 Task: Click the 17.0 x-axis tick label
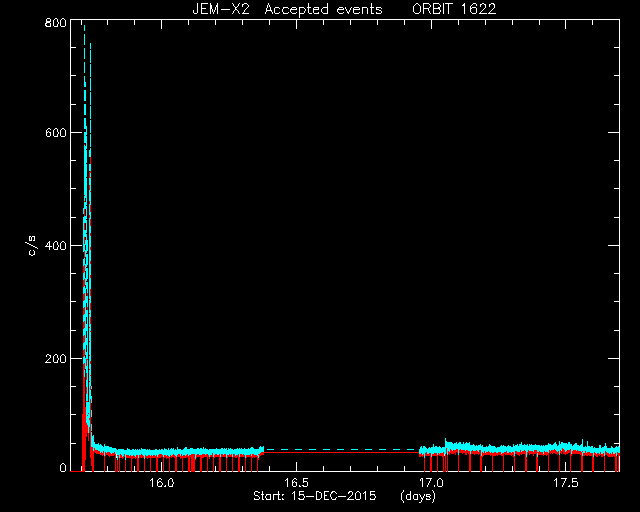[431, 483]
